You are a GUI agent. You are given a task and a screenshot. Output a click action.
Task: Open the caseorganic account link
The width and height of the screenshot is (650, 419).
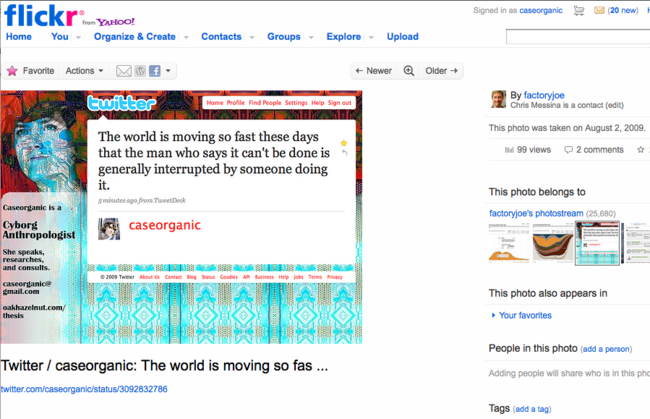click(x=541, y=11)
